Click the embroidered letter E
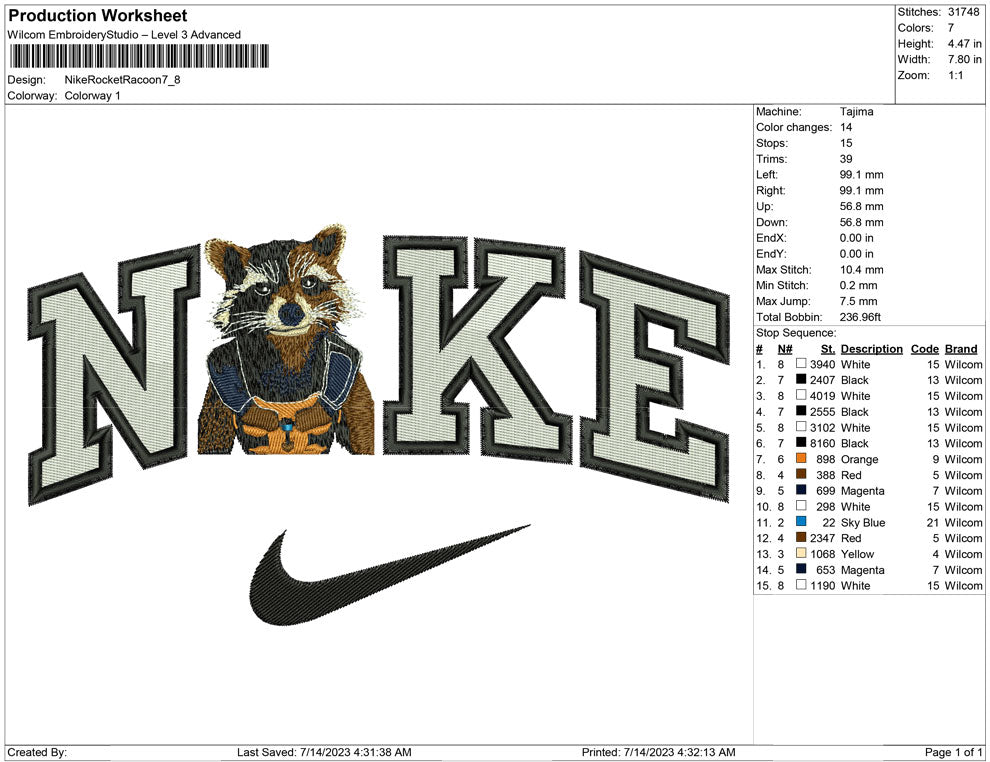 [653, 376]
